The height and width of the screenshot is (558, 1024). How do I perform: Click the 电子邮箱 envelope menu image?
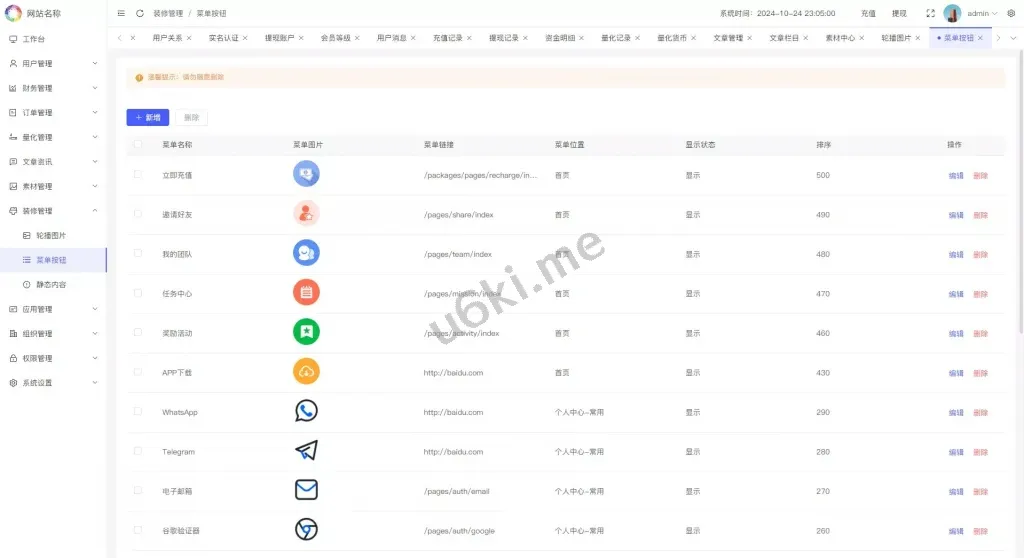pyautogui.click(x=306, y=490)
